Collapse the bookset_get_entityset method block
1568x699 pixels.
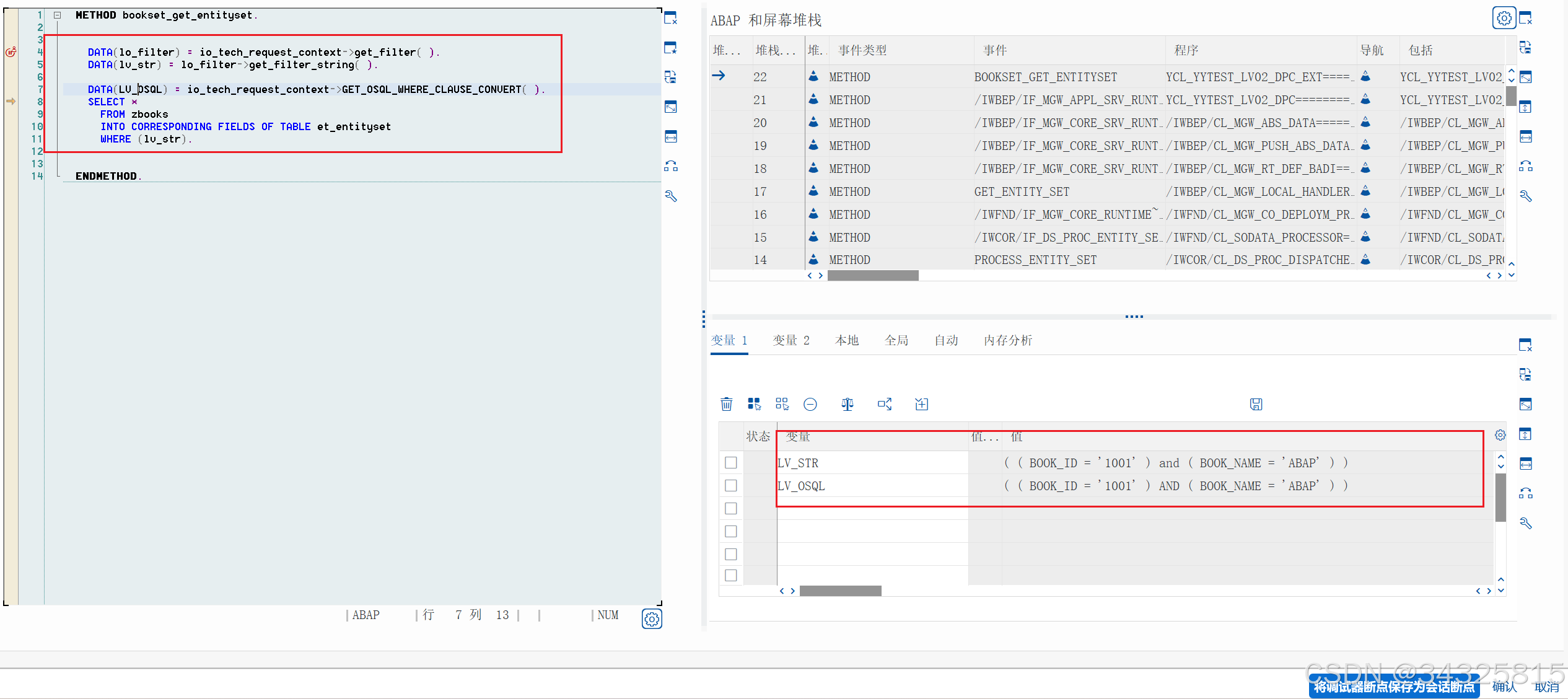coord(56,14)
